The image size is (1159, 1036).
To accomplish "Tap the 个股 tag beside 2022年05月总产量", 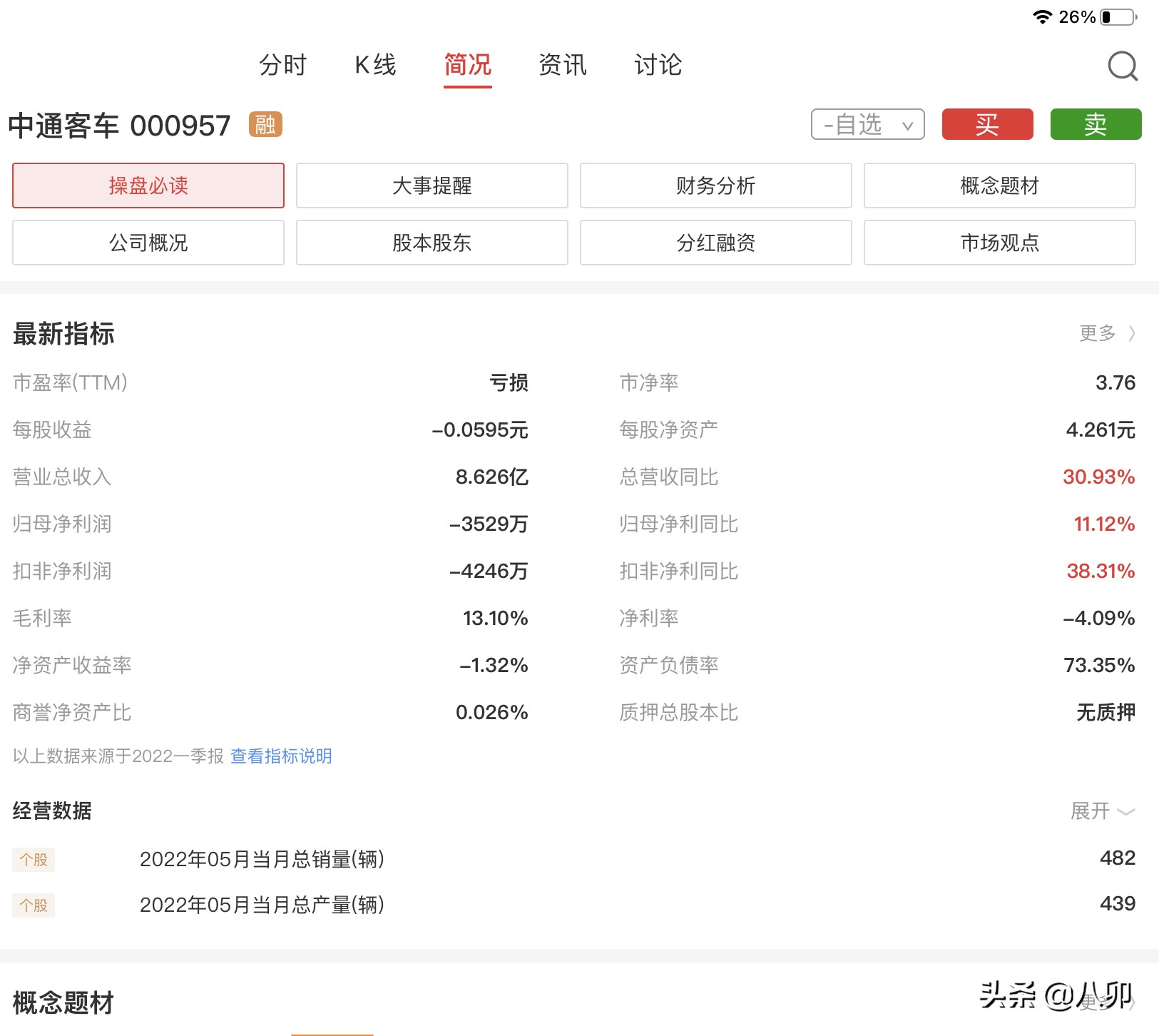I will point(33,905).
